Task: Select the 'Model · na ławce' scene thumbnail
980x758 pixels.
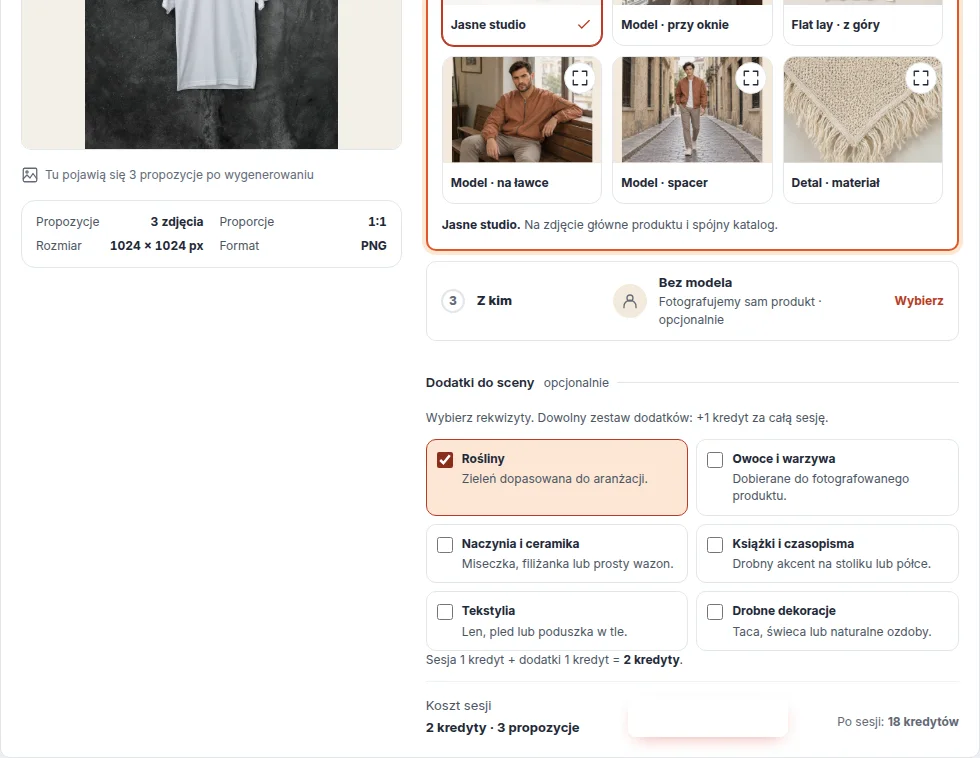Action: point(522,110)
